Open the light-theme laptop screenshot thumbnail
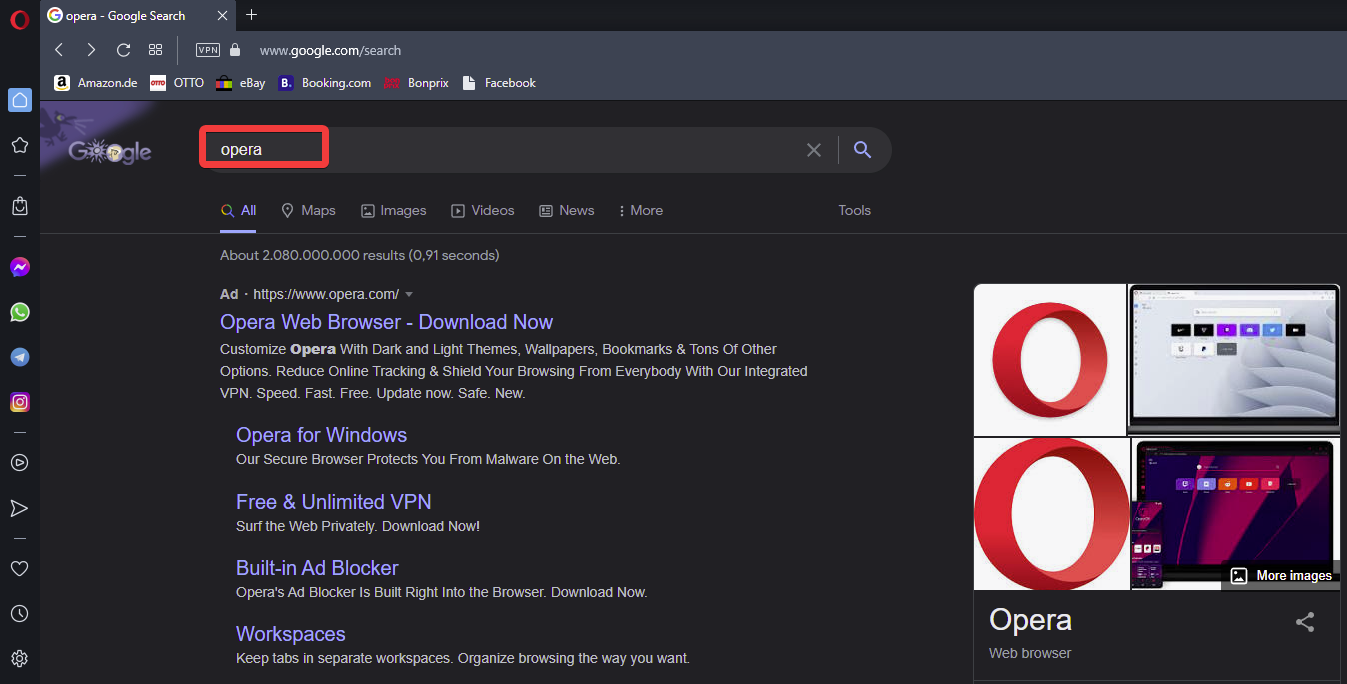The image size is (1347, 684). (x=1234, y=360)
